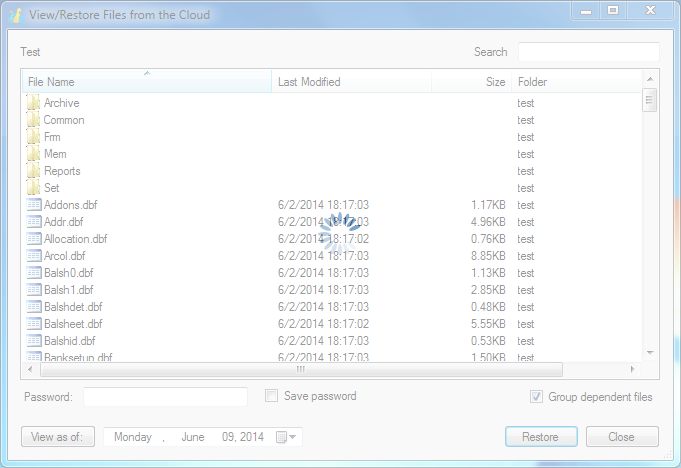Focus the Password input field
The height and width of the screenshot is (468, 681).
(x=165, y=397)
